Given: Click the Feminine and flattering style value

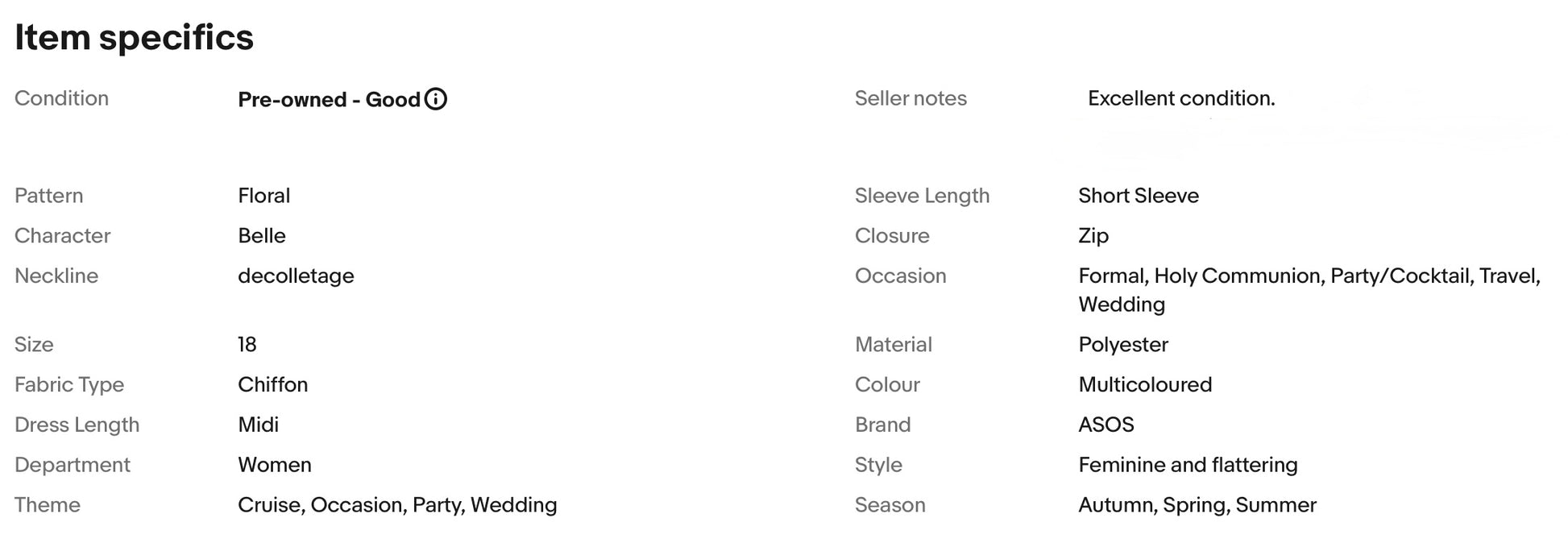Looking at the screenshot, I should point(1188,465).
